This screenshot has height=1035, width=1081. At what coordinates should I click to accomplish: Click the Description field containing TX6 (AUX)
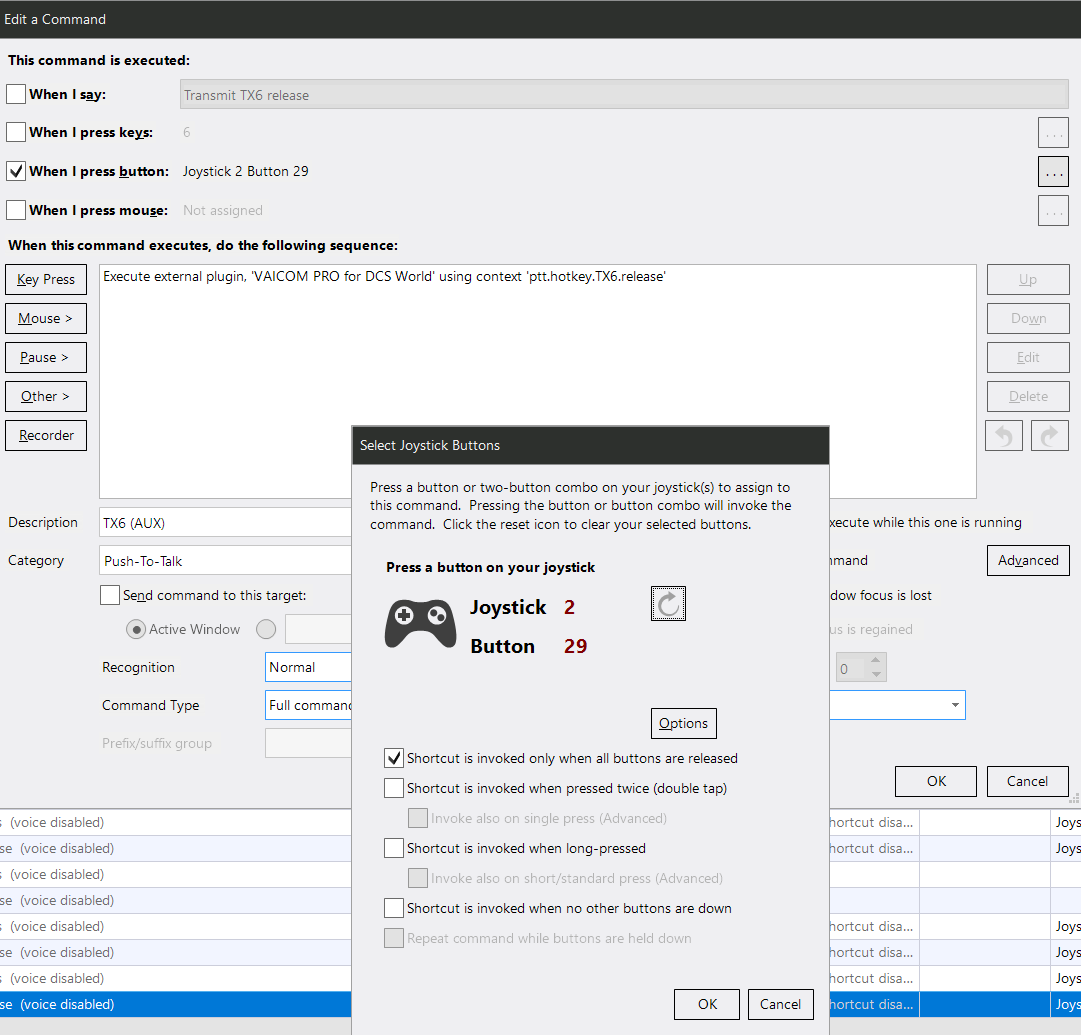[225, 523]
